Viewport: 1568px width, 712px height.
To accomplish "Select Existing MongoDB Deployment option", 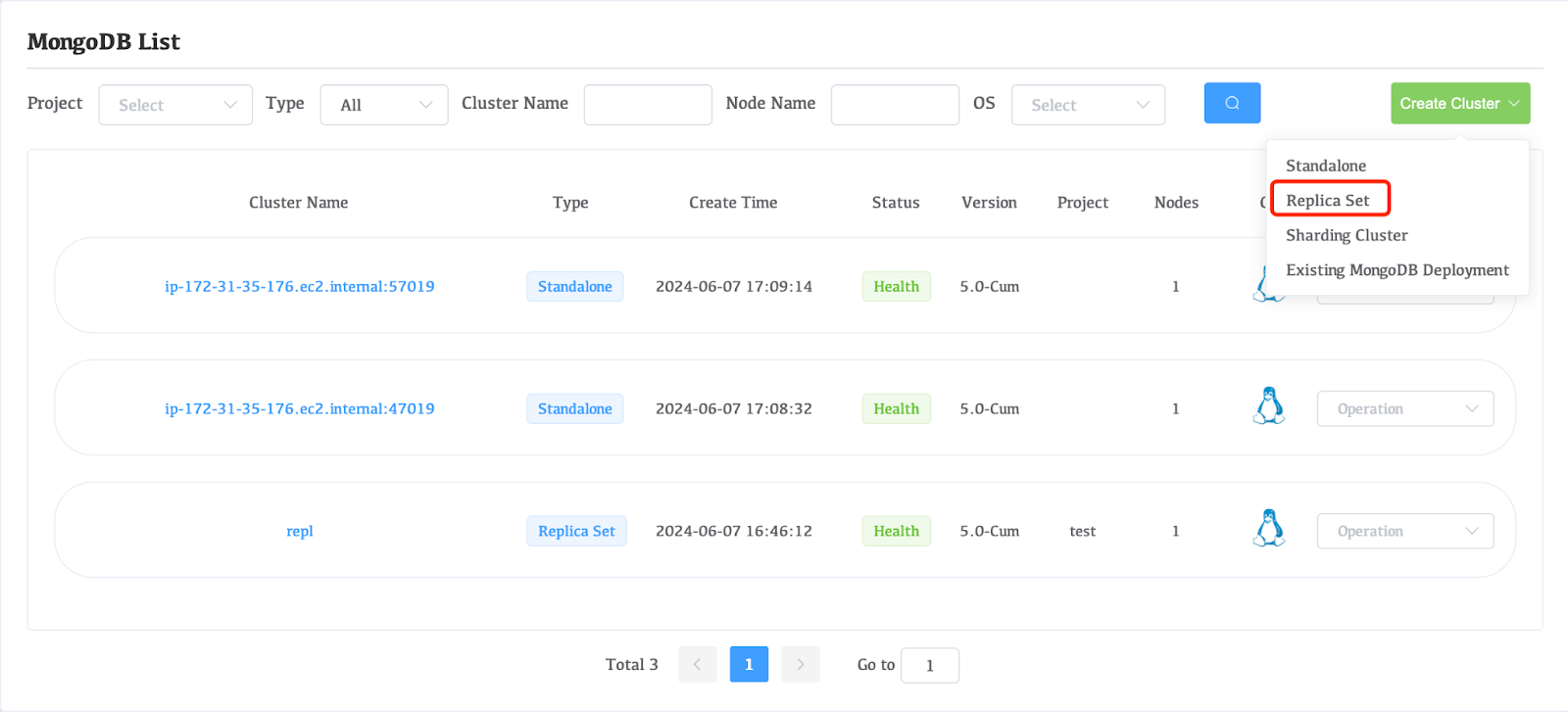I will click(1396, 270).
